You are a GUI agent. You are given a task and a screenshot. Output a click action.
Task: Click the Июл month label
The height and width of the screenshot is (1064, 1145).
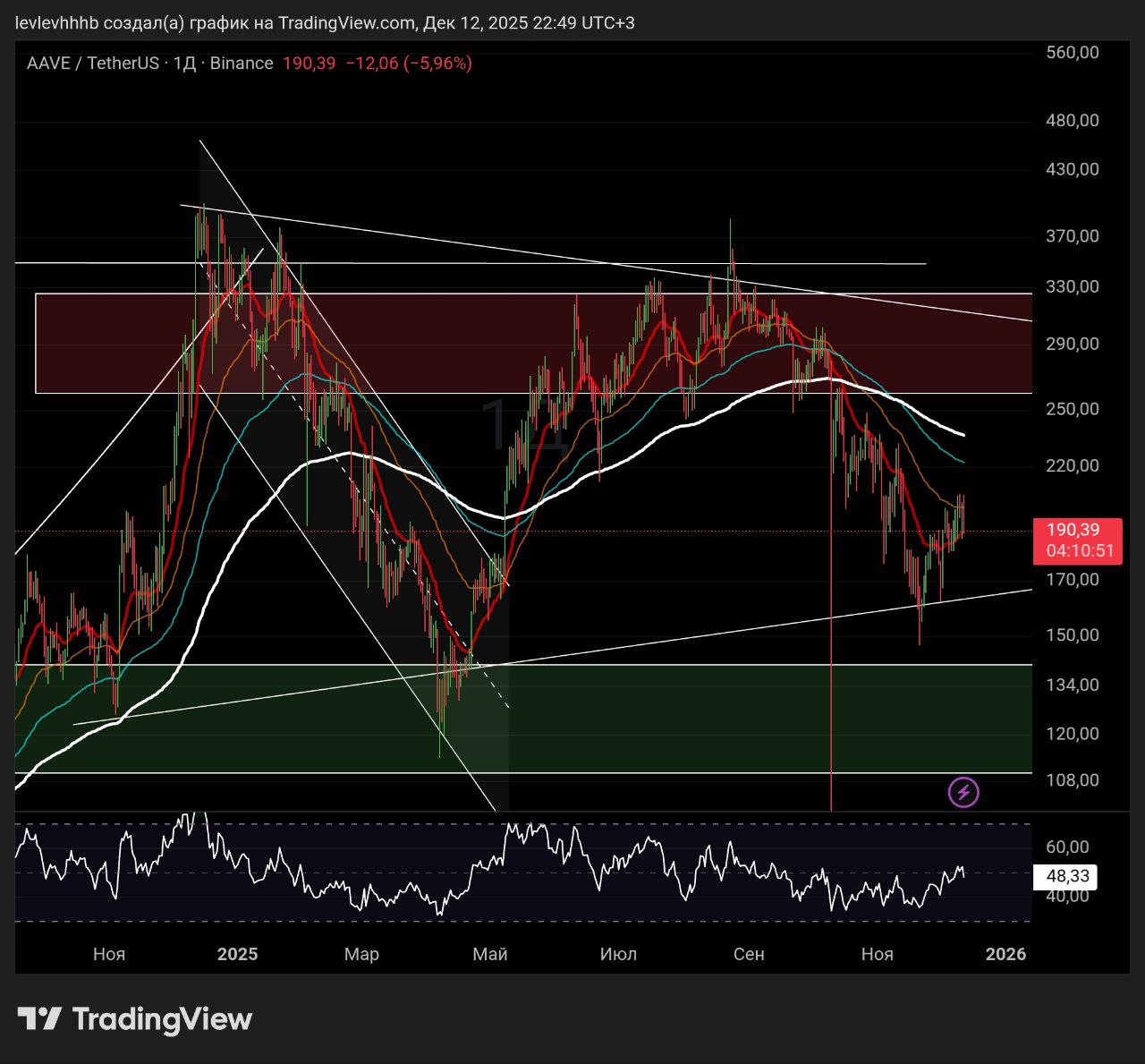point(618,954)
